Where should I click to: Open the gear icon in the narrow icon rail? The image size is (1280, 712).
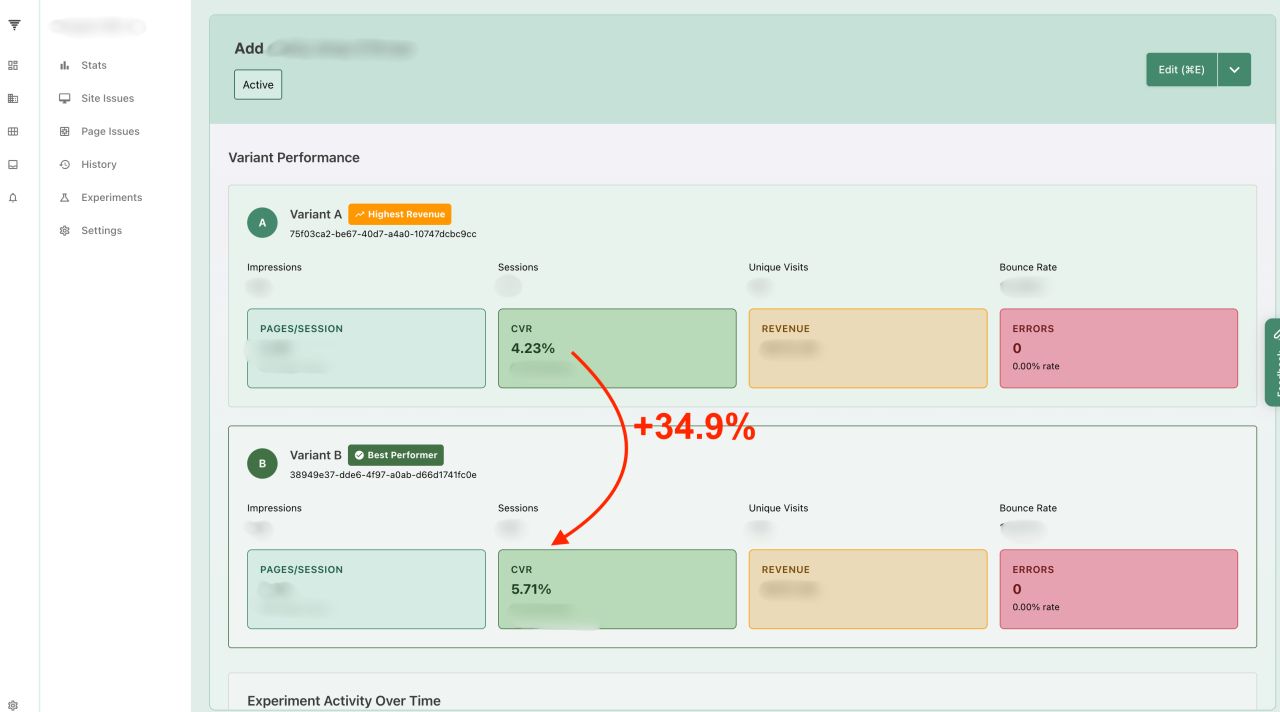(x=13, y=705)
